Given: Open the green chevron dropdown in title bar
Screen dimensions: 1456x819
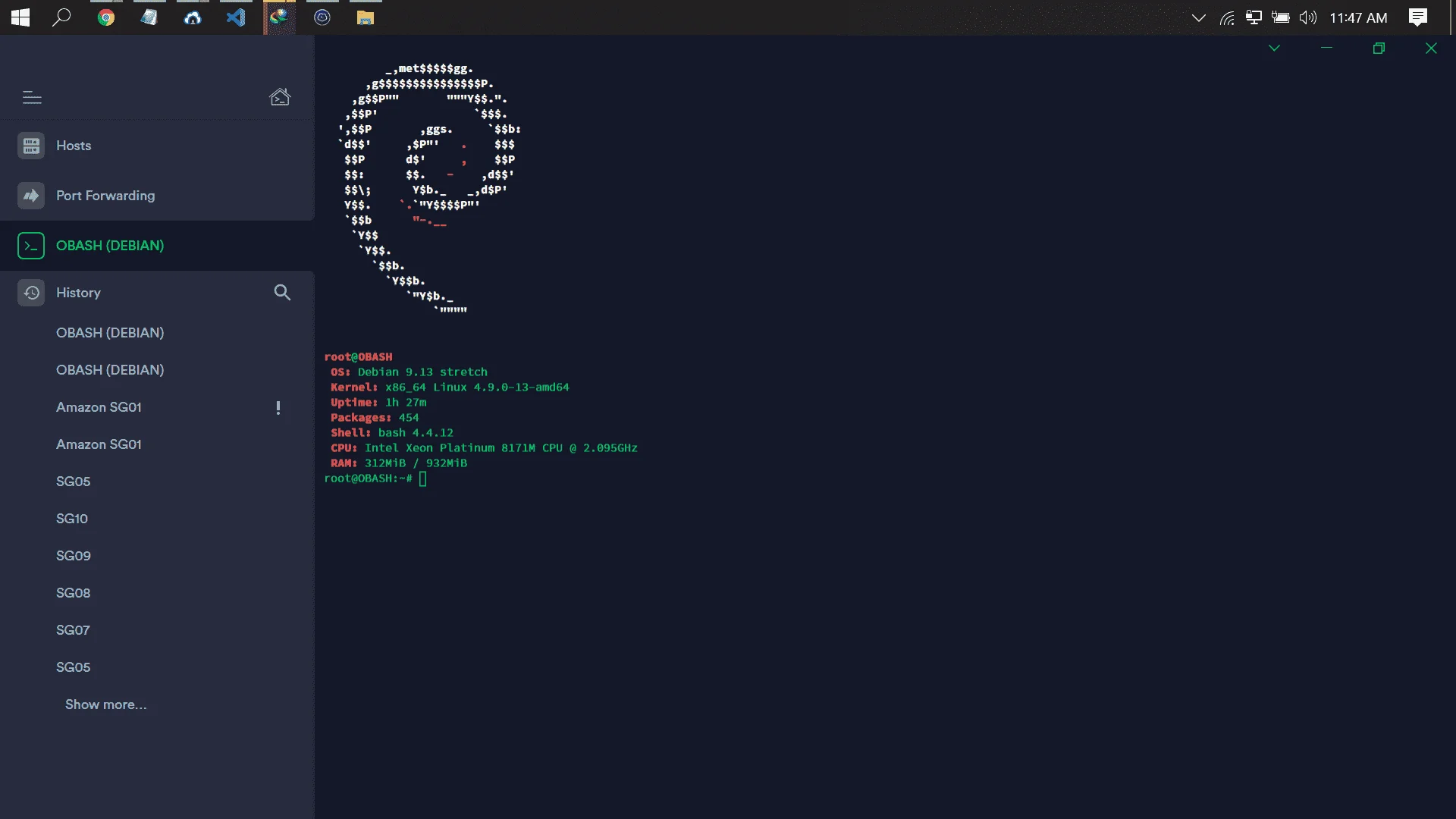Looking at the screenshot, I should tap(1274, 48).
